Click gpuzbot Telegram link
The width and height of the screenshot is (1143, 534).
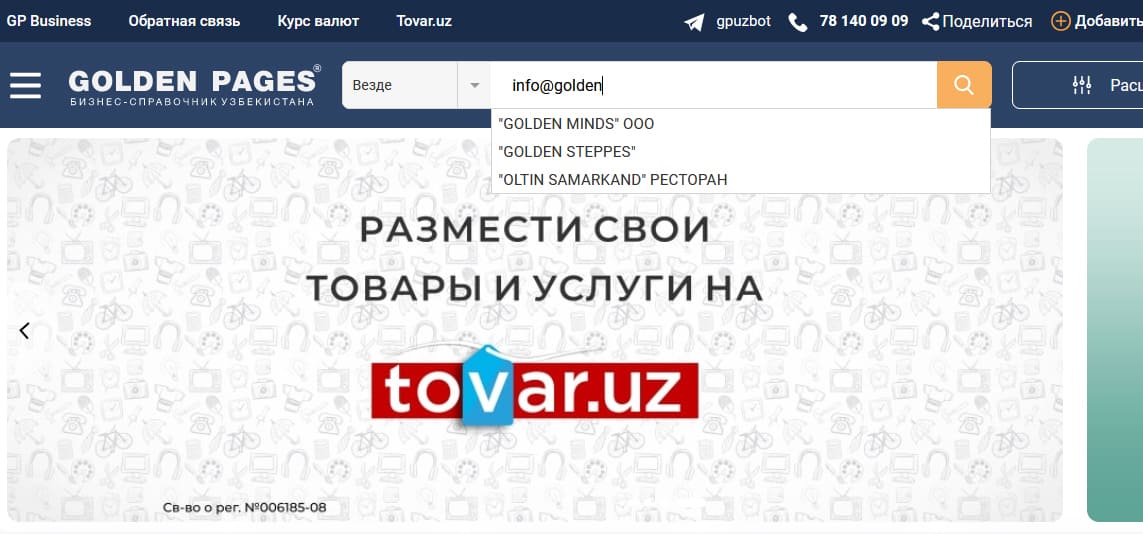744,21
